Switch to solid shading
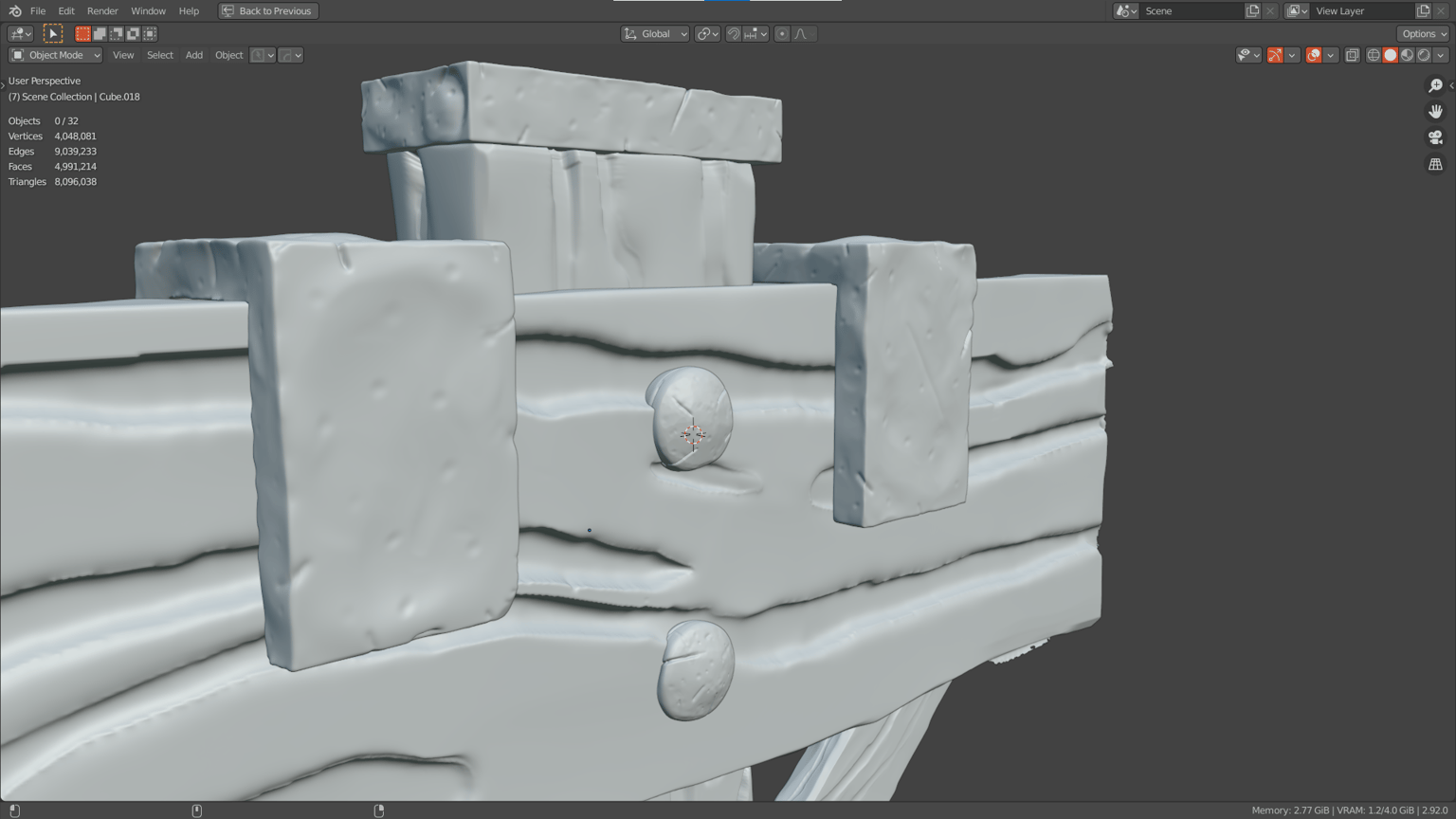Image resolution: width=1456 pixels, height=819 pixels. point(1391,55)
